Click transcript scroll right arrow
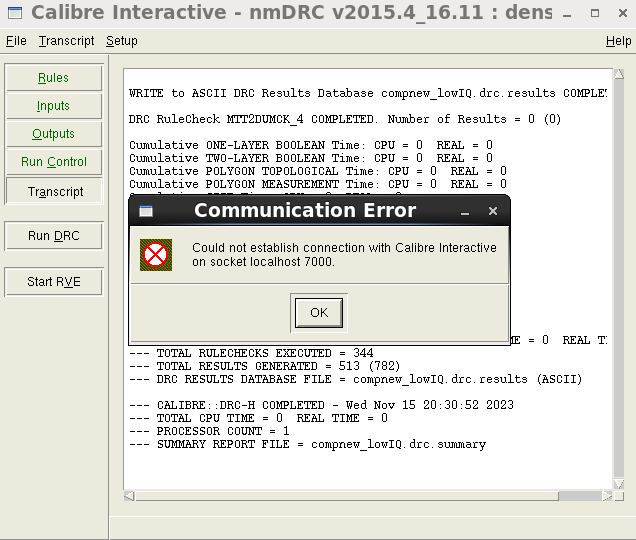 [x=607, y=496]
